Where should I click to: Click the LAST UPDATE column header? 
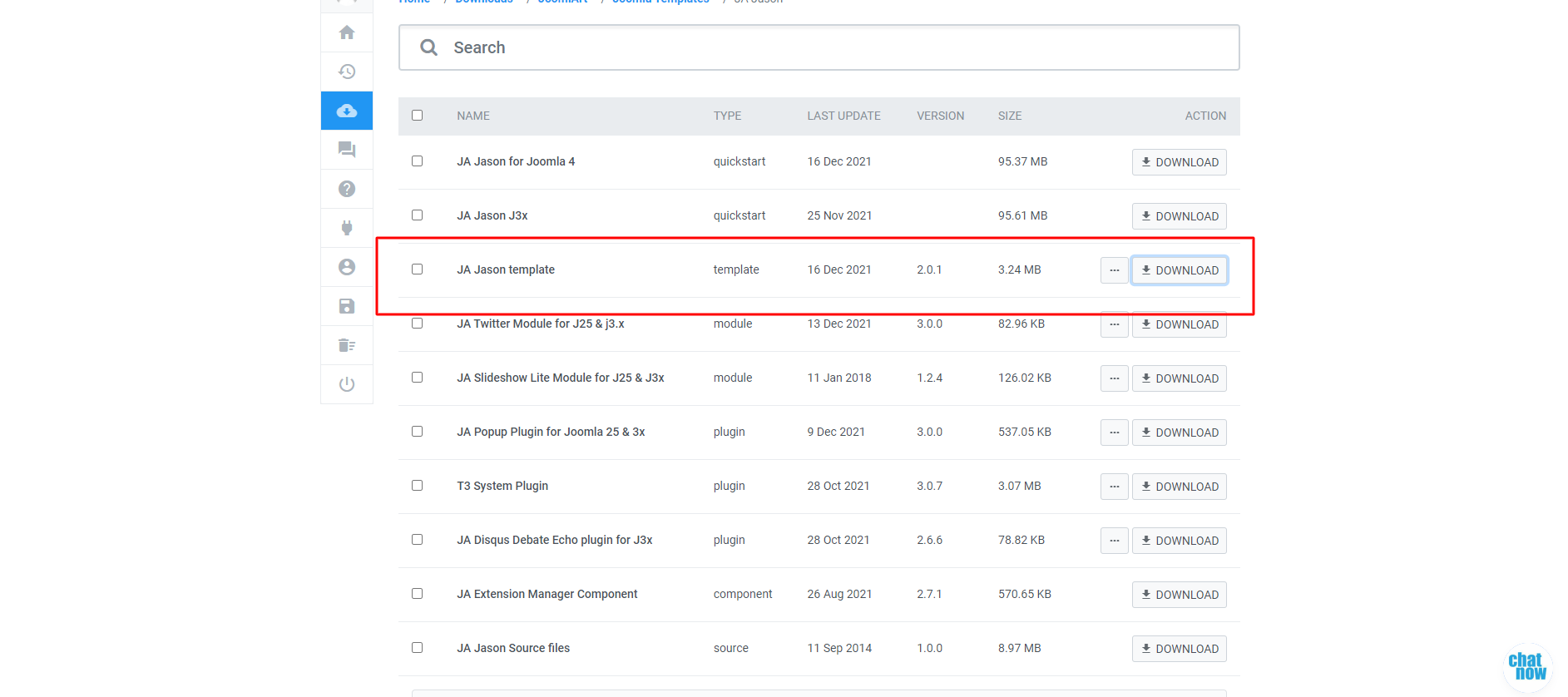[843, 116]
